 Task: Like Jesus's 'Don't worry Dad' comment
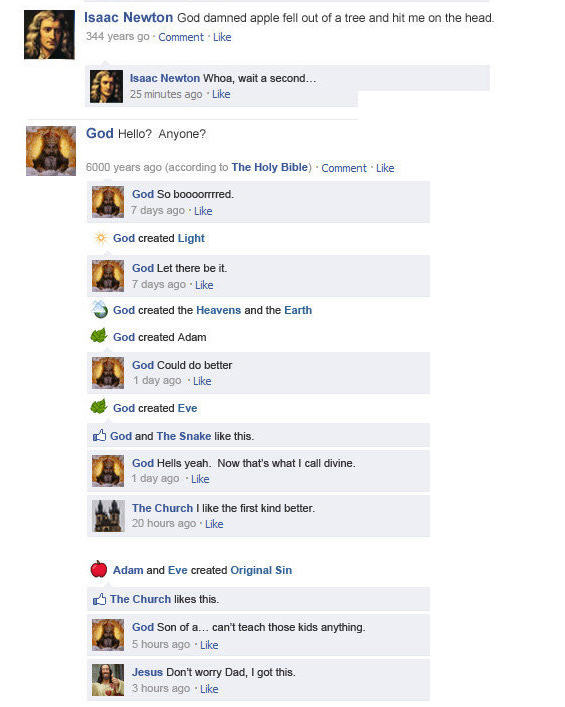pos(209,689)
